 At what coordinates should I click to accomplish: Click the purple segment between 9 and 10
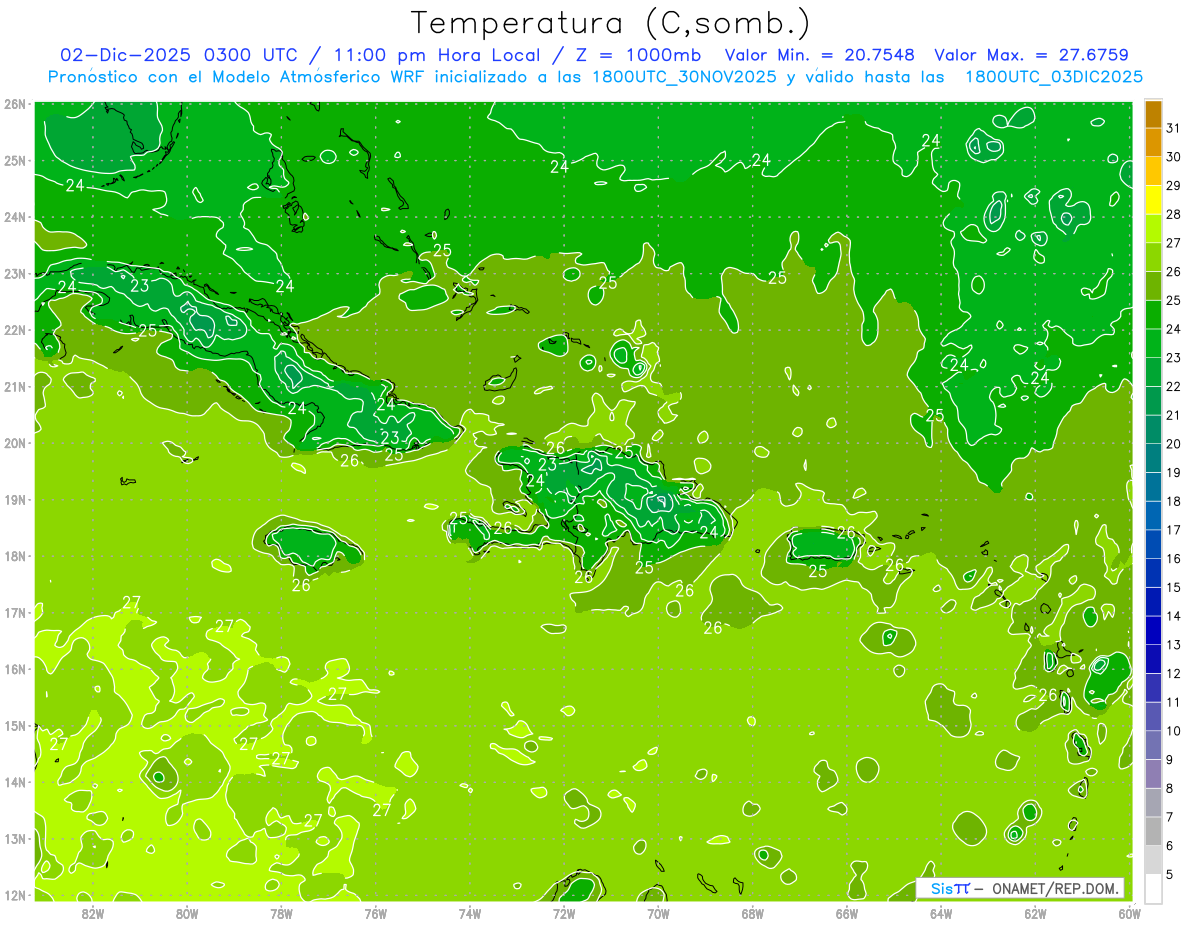(x=1153, y=745)
